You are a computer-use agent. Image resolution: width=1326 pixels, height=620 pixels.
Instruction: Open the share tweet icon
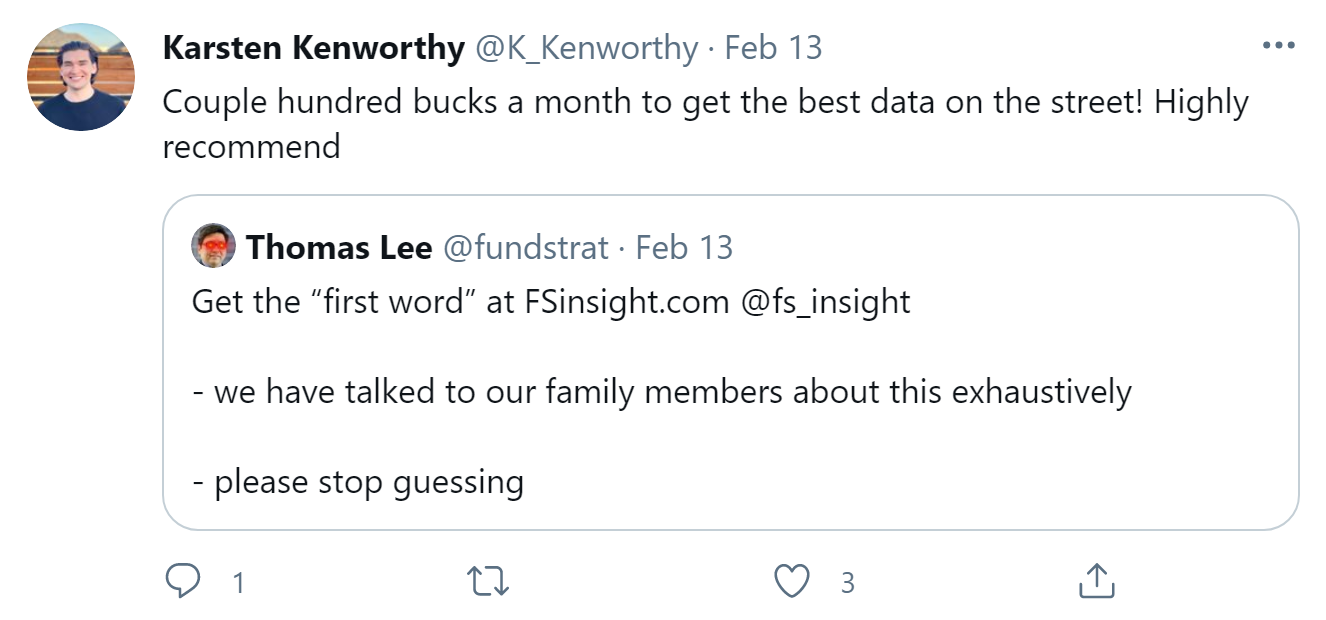1096,581
